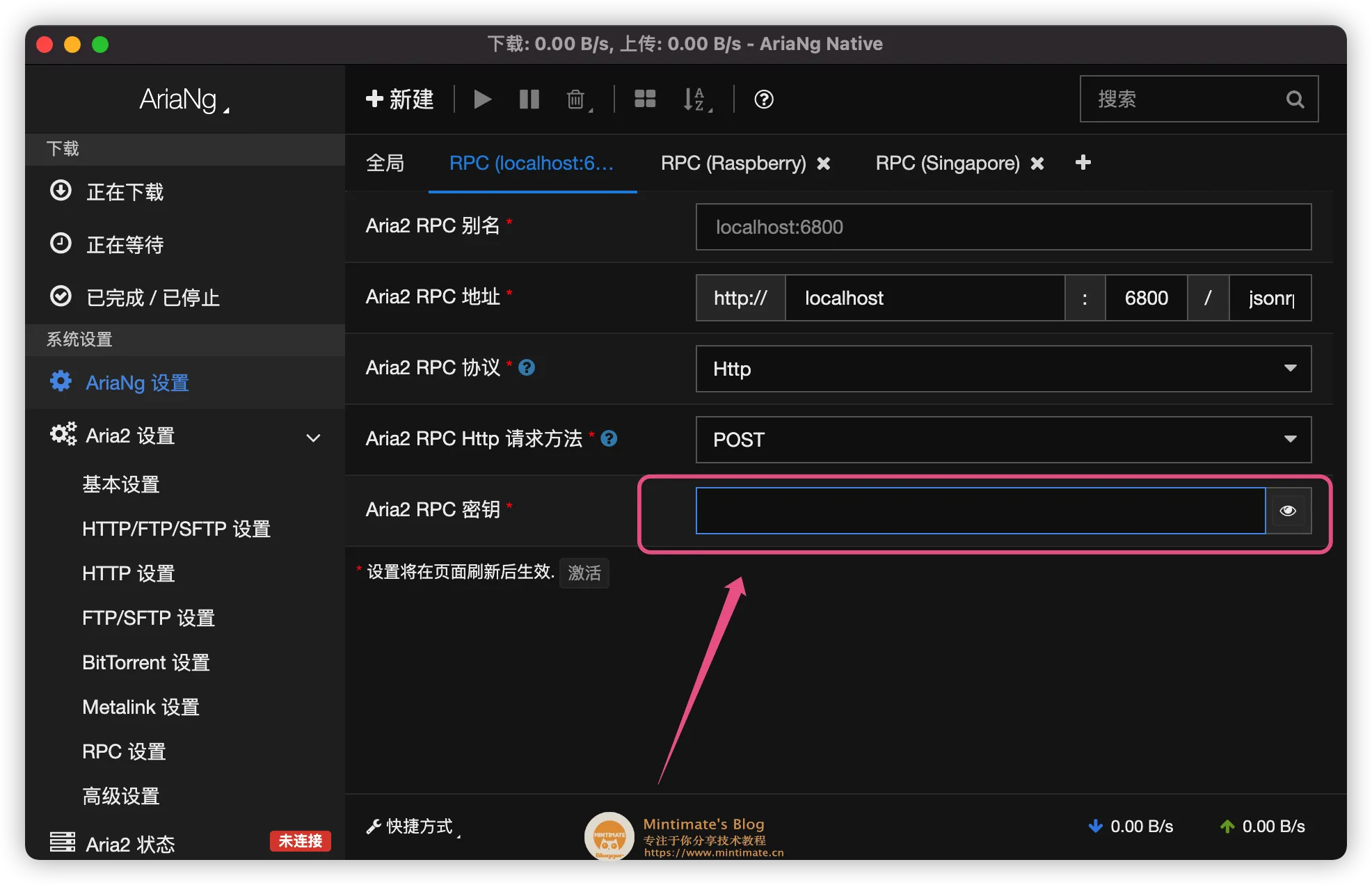Open the Http protocol dropdown

pos(1003,369)
